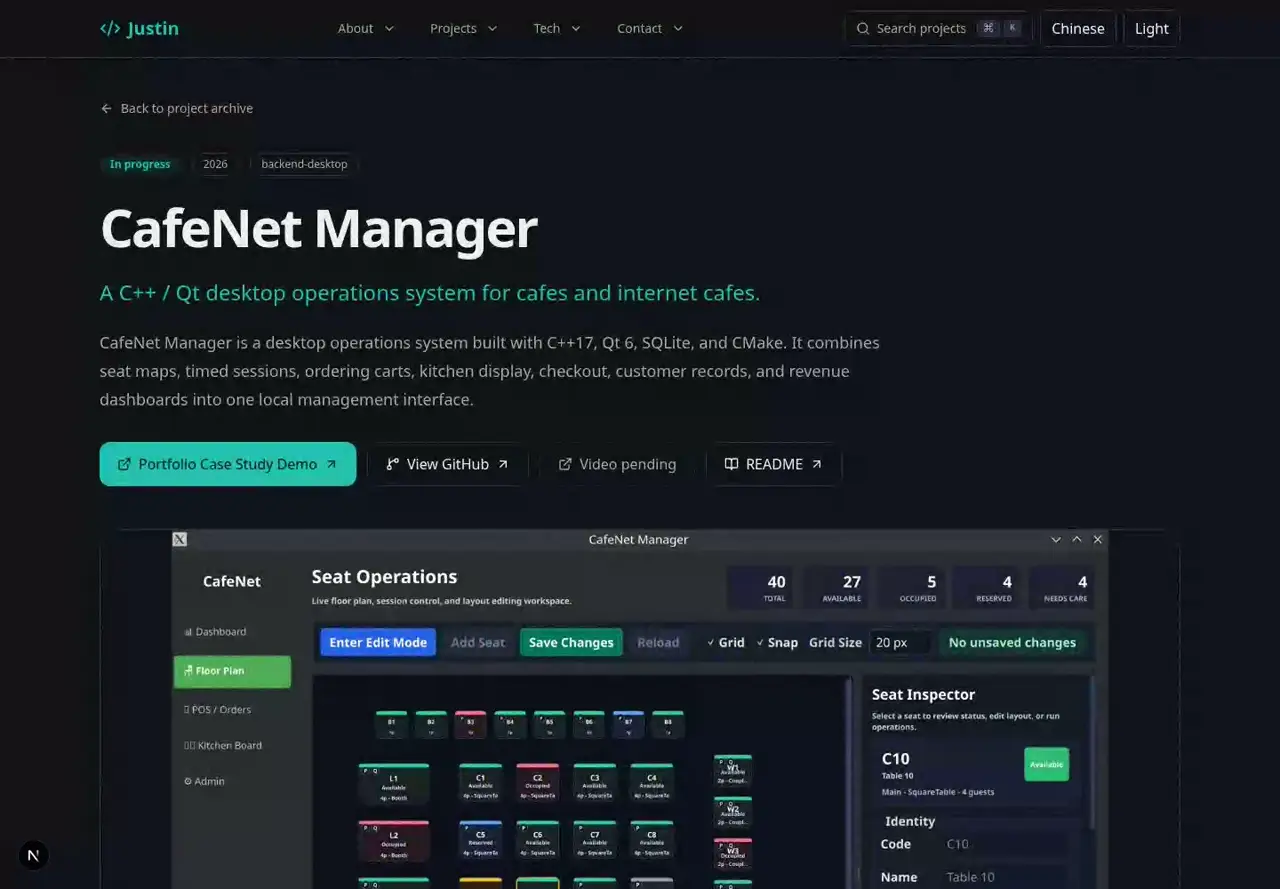Select occupied couple seat W3
Screen dimensions: 1280x889
coord(733,854)
